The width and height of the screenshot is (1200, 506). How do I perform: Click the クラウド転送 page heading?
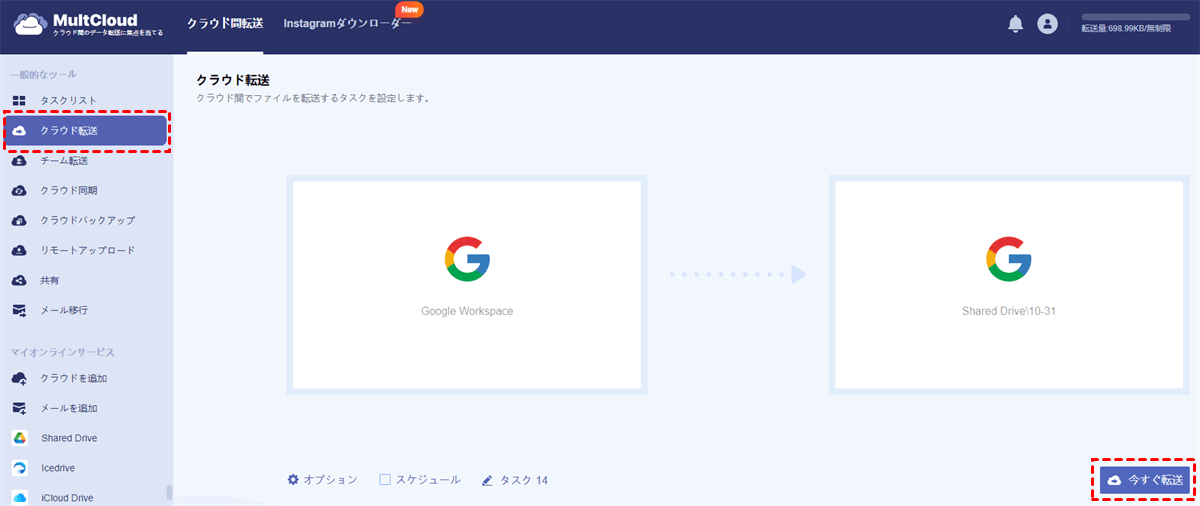click(233, 79)
